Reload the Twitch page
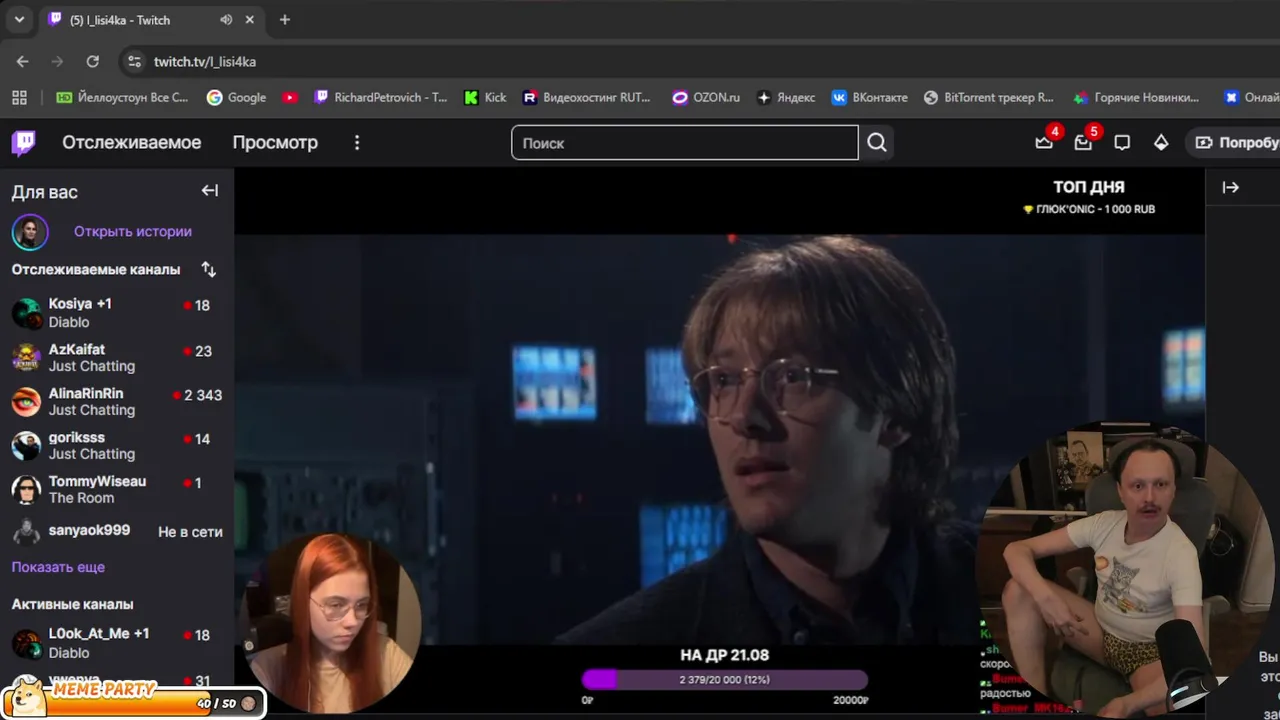The width and height of the screenshot is (1280, 720). tap(92, 61)
